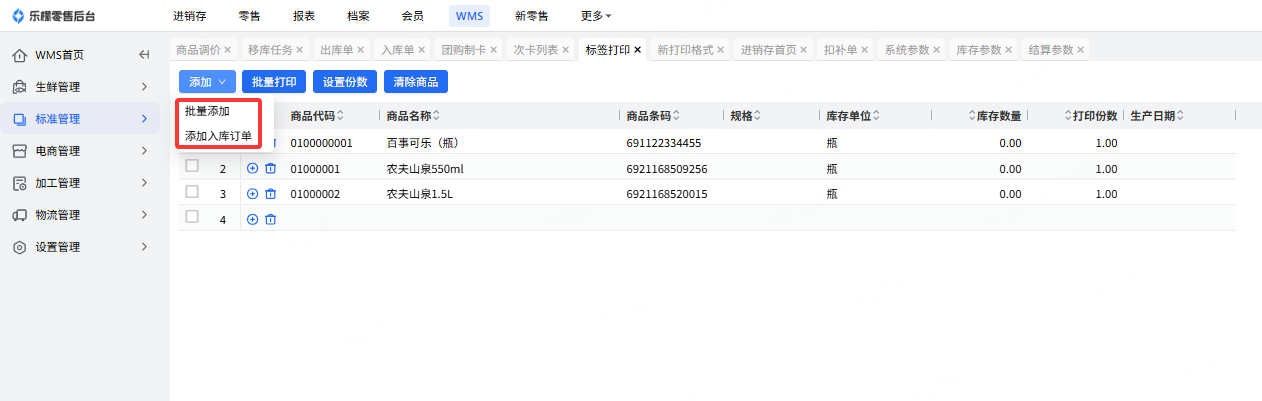The image size is (1262, 401).
Task: Sort by 库存数量 column arrows
Action: 972,116
